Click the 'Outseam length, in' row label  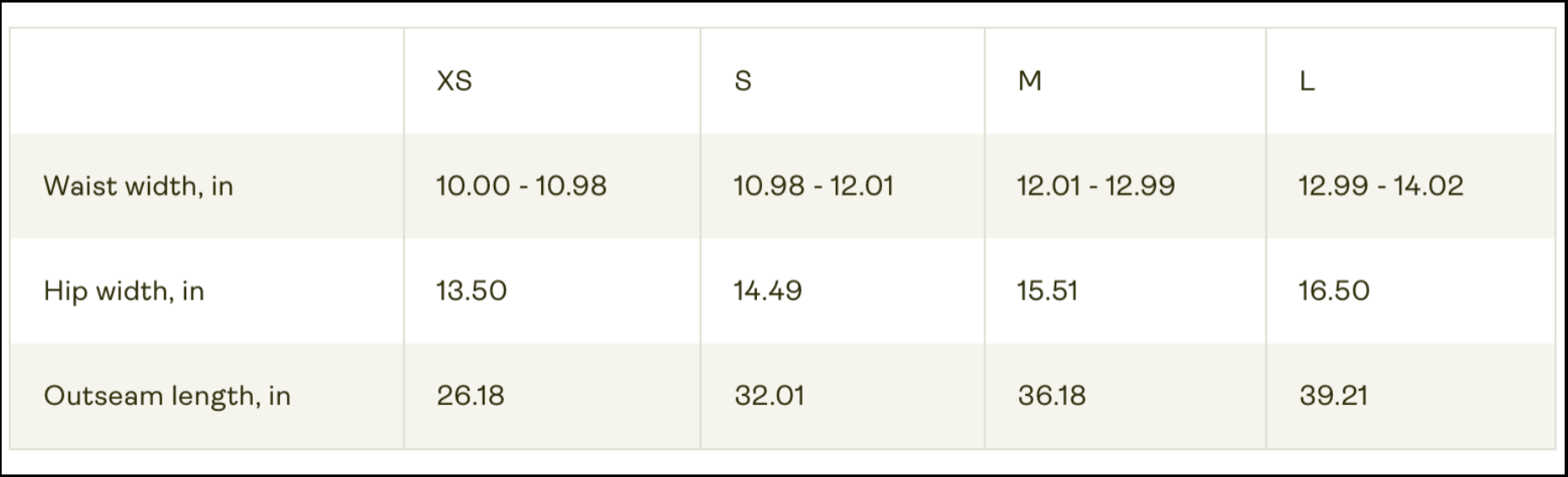coord(167,396)
